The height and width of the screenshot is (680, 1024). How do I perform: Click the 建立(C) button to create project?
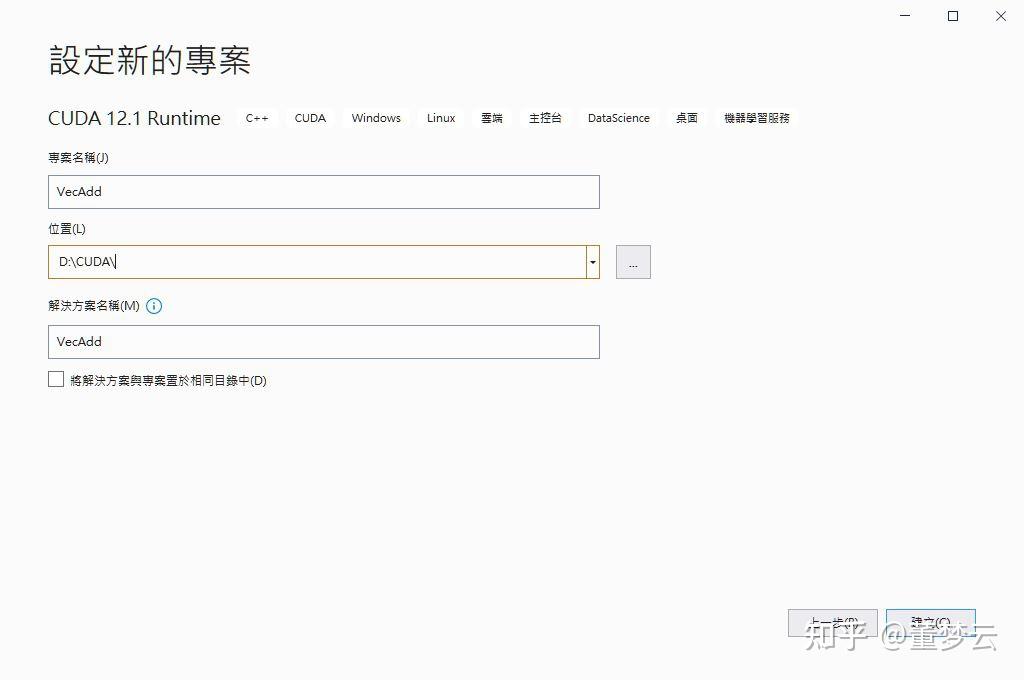929,621
